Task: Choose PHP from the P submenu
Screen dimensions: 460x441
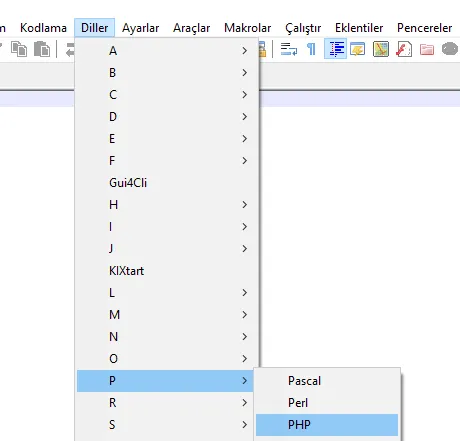Action: point(327,425)
